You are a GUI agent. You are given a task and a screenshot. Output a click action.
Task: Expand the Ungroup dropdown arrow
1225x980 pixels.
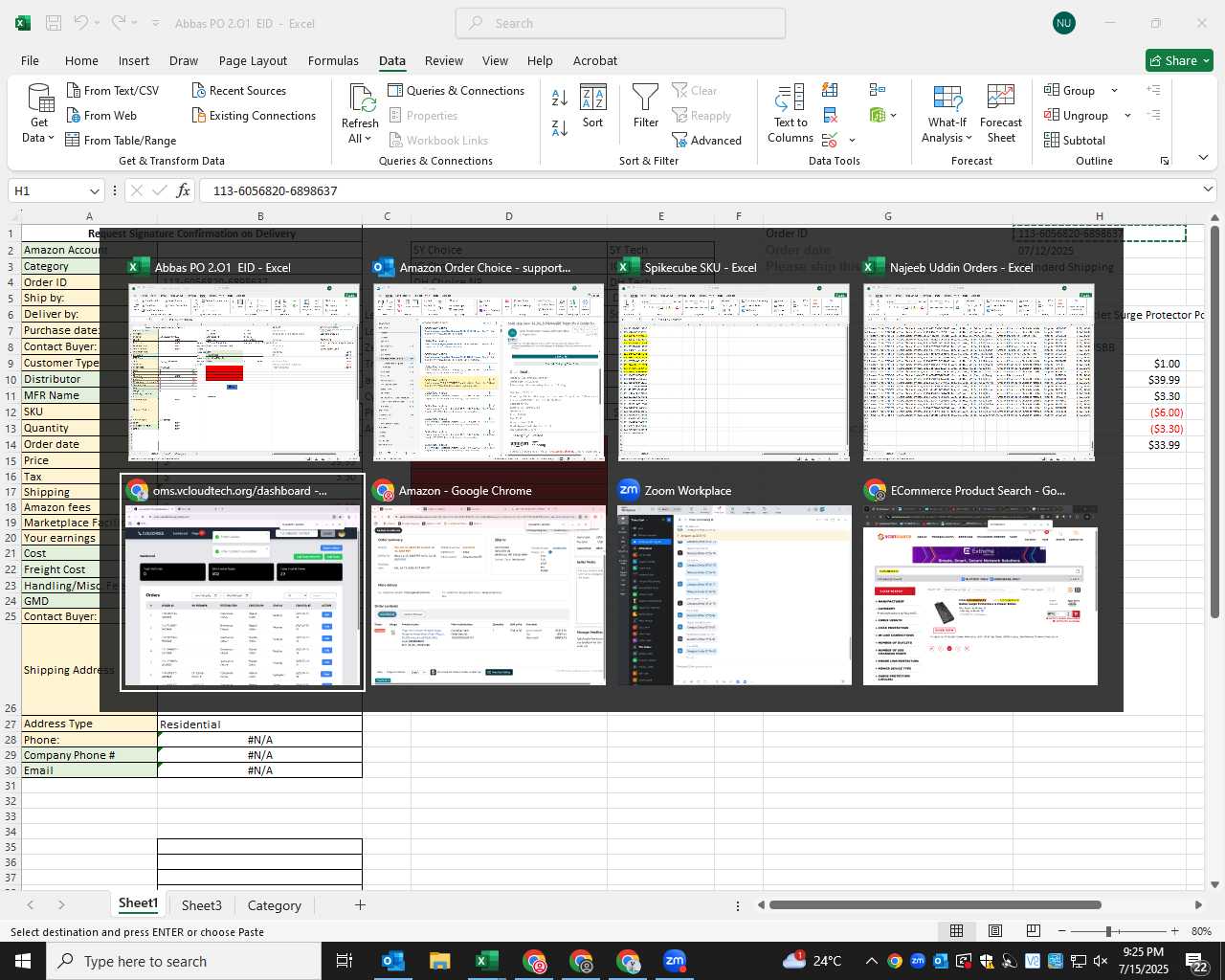click(x=1127, y=115)
